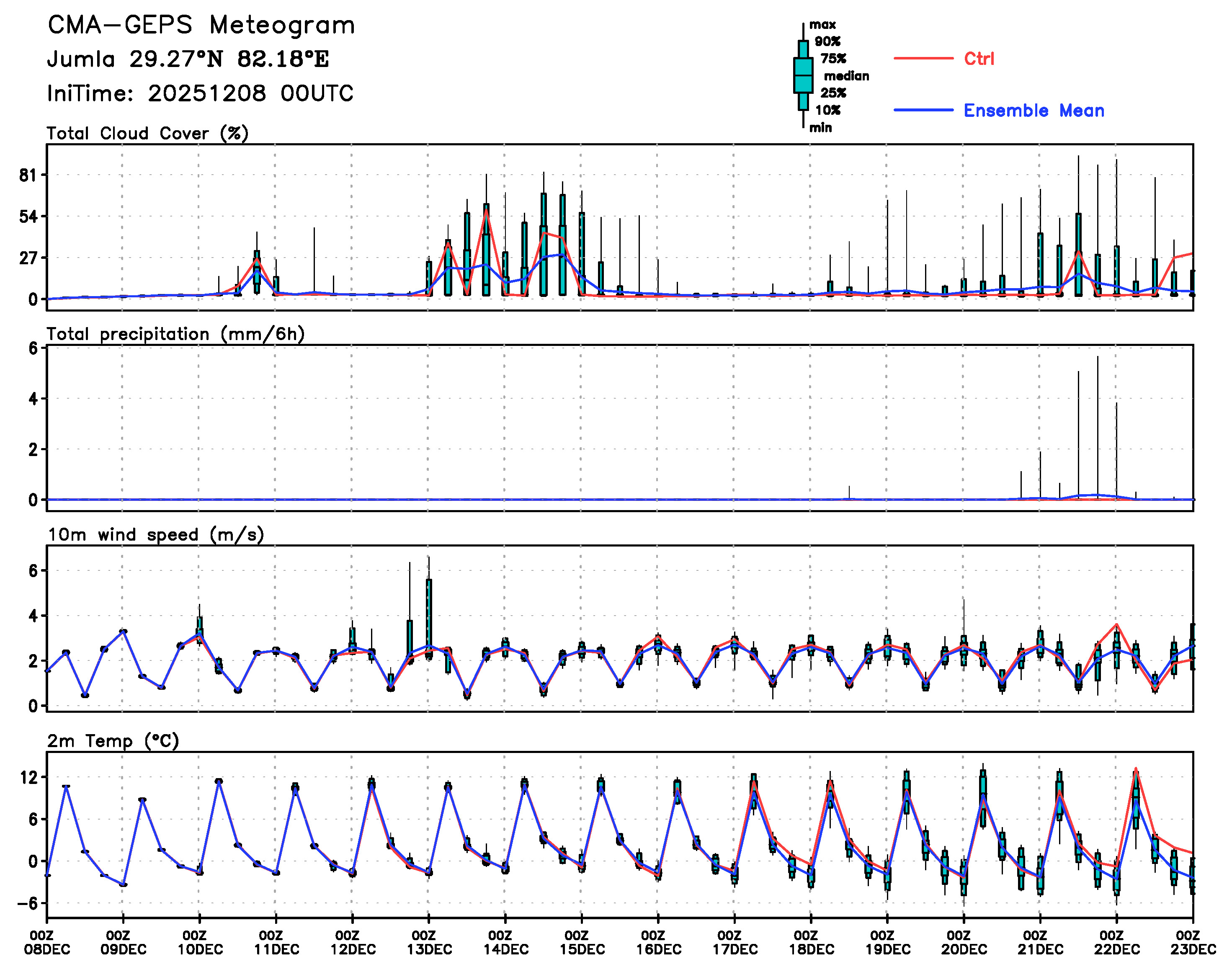1232x972 pixels.
Task: Click the median label in legend
Action: click(846, 76)
